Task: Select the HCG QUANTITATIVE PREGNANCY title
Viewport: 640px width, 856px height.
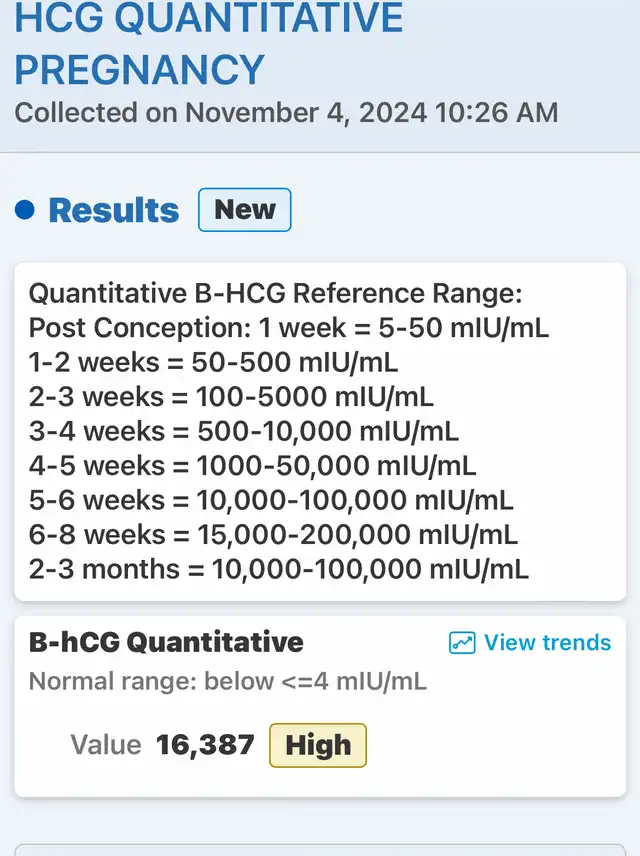Action: (x=209, y=44)
